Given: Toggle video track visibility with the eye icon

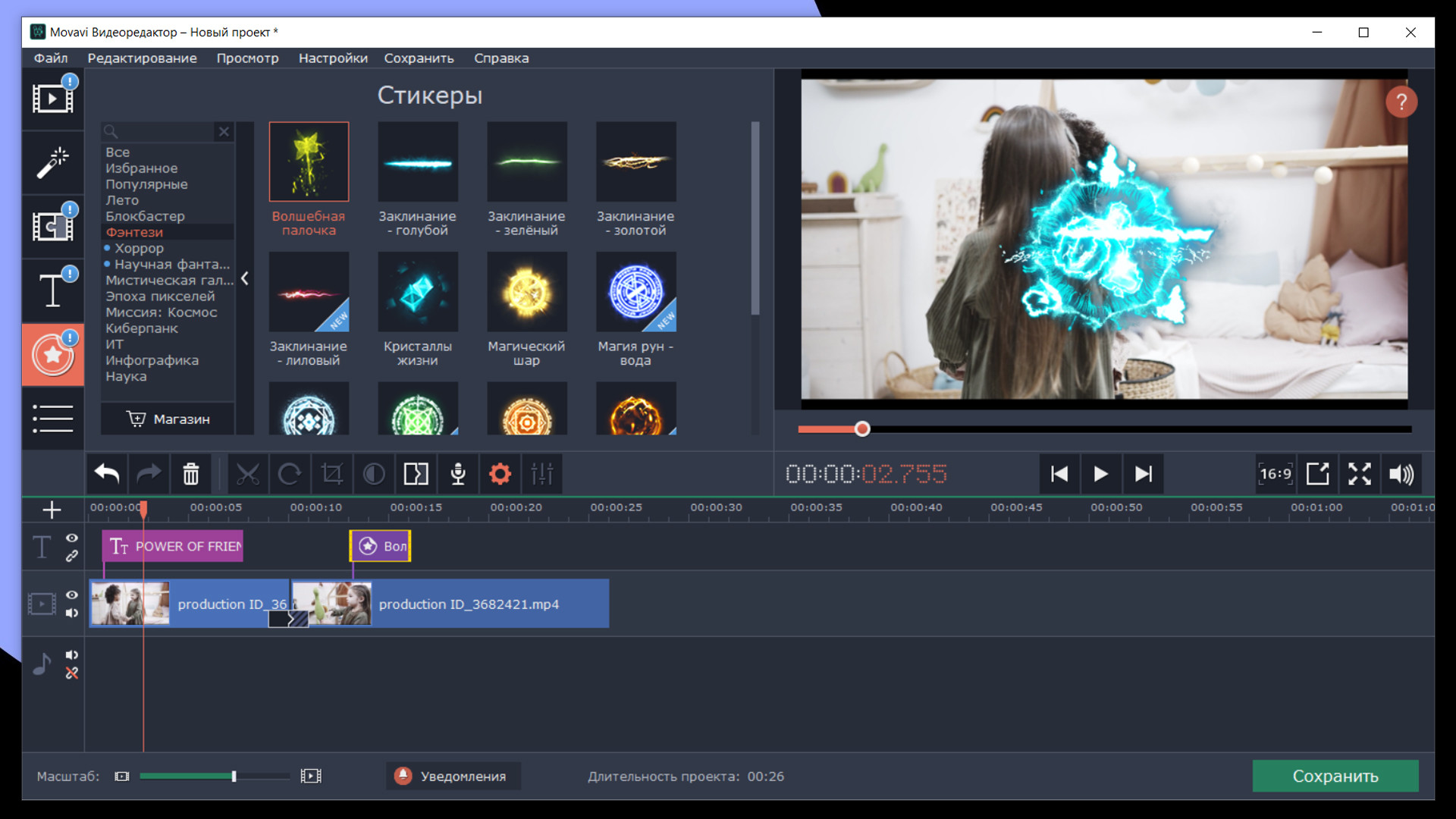Looking at the screenshot, I should 71,595.
